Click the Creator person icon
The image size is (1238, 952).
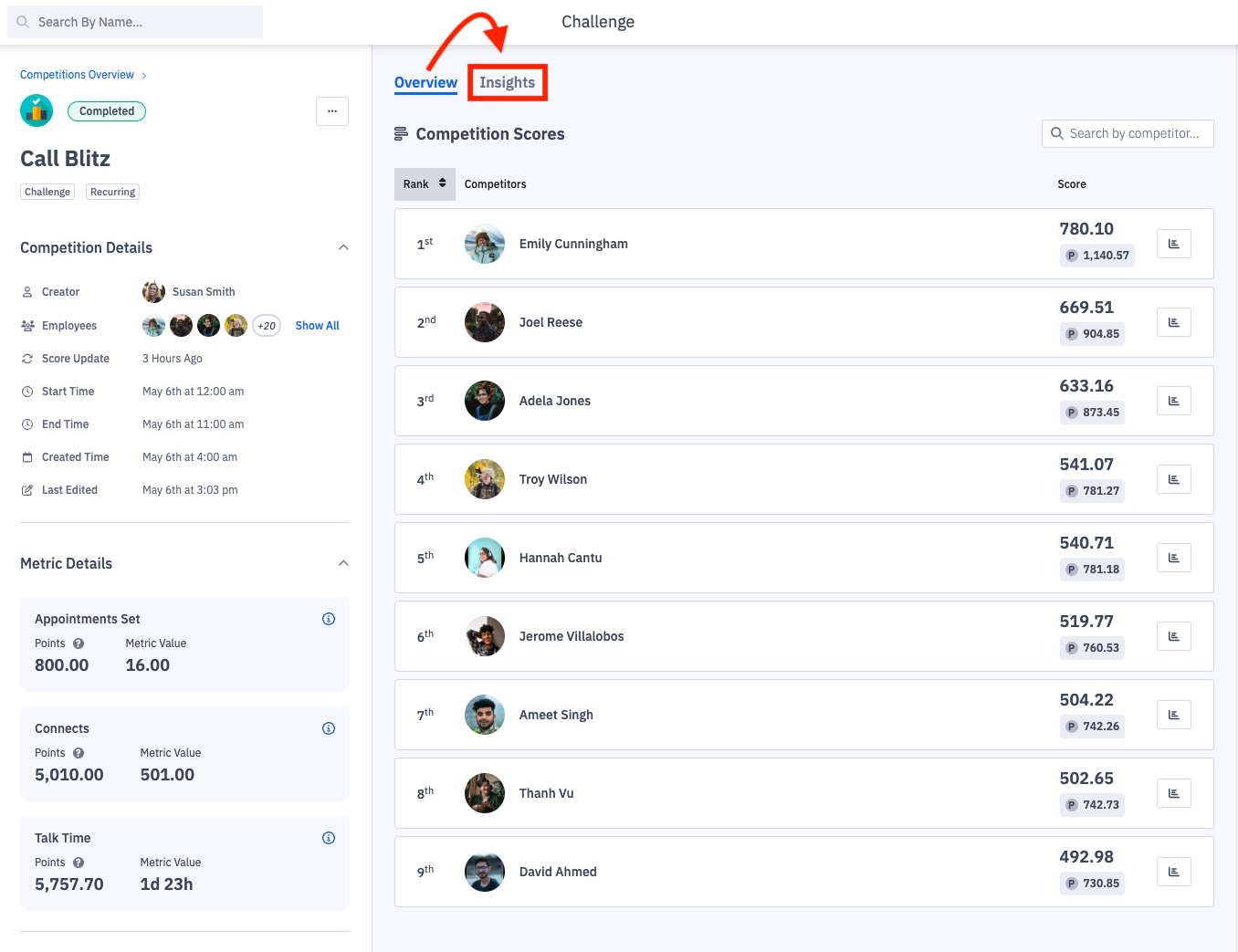tap(27, 292)
